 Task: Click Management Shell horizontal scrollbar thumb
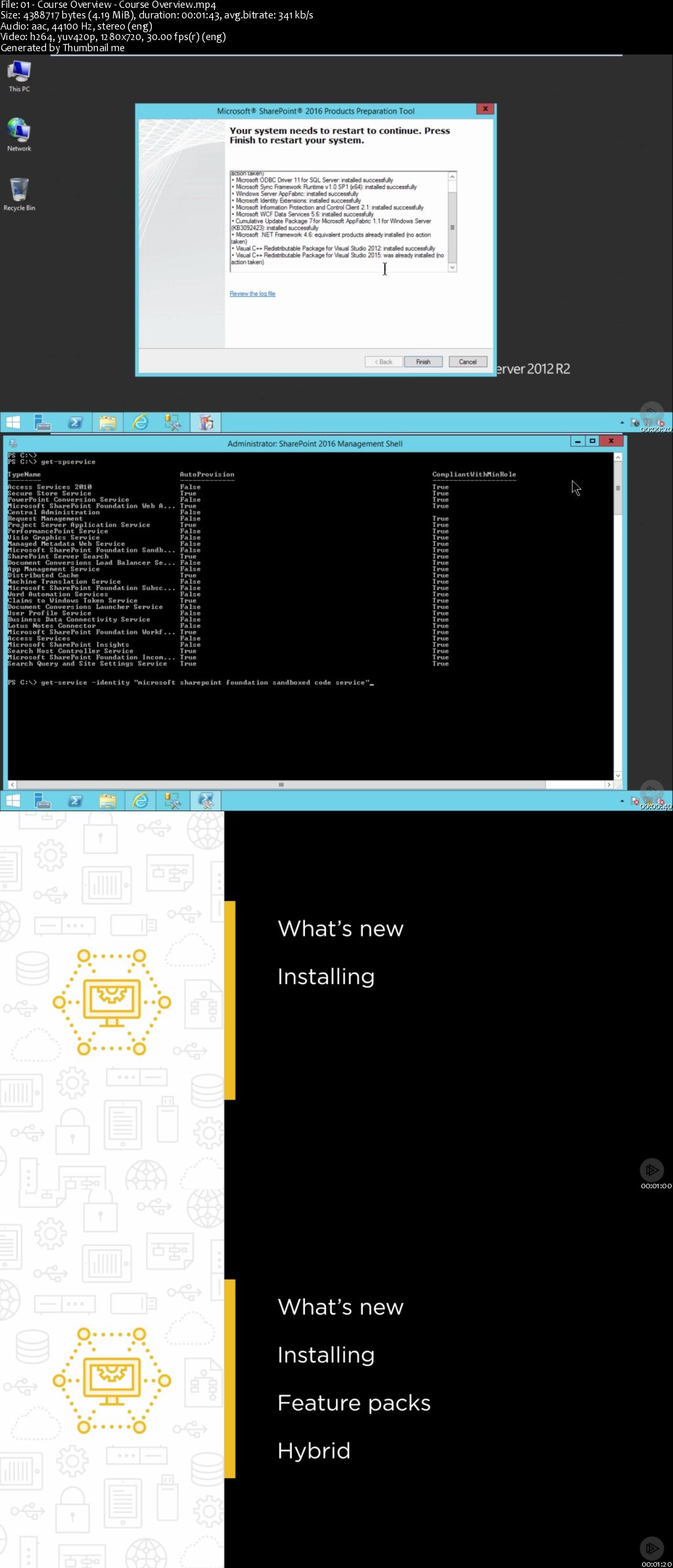[x=281, y=784]
